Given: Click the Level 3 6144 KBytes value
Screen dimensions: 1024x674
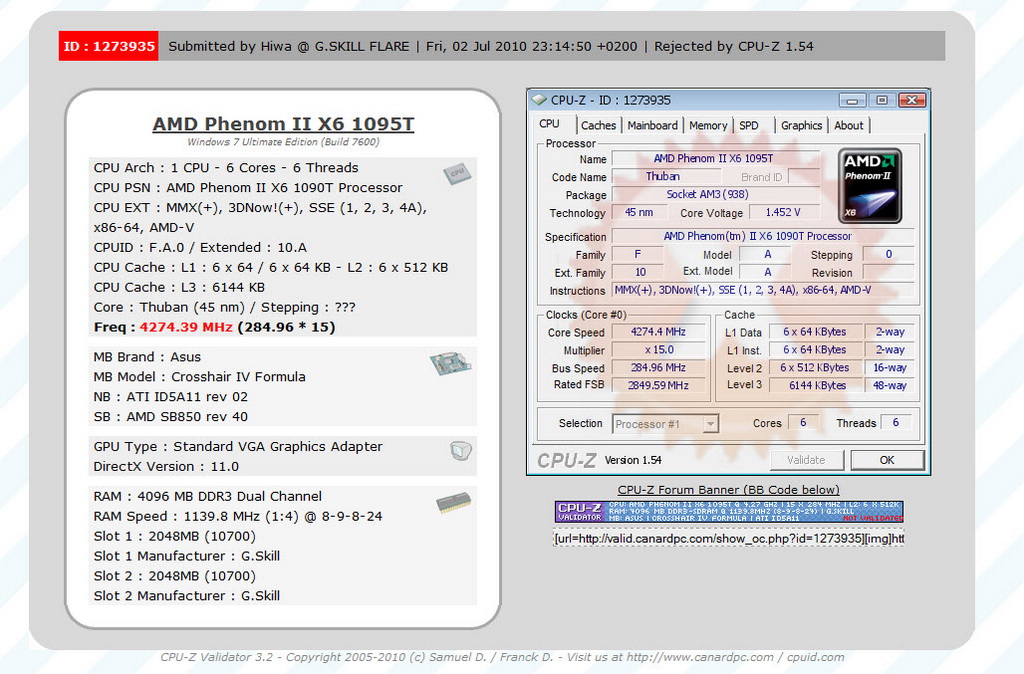Looking at the screenshot, I should pyautogui.click(x=815, y=385).
